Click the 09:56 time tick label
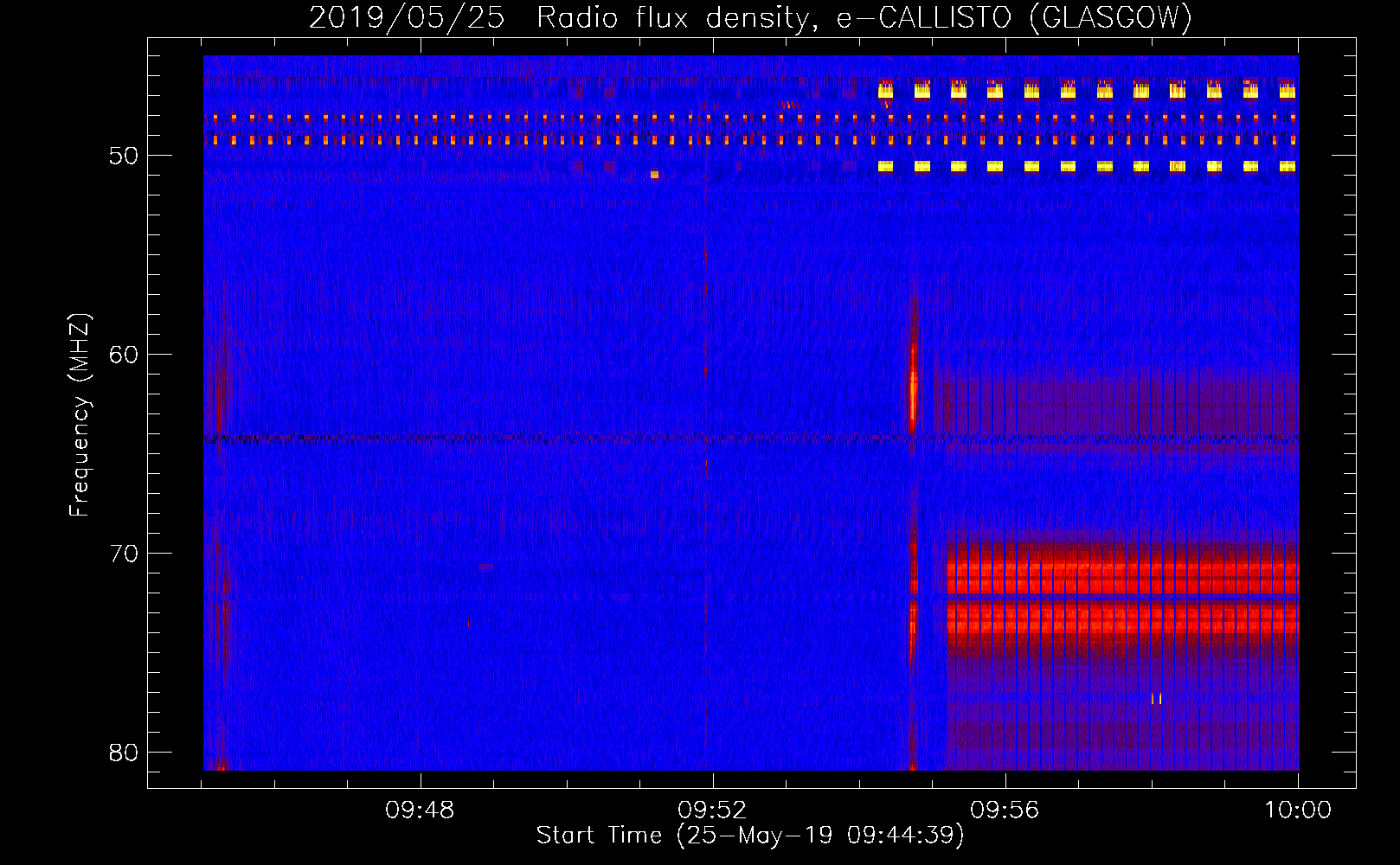Viewport: 1400px width, 865px height. point(1005,811)
